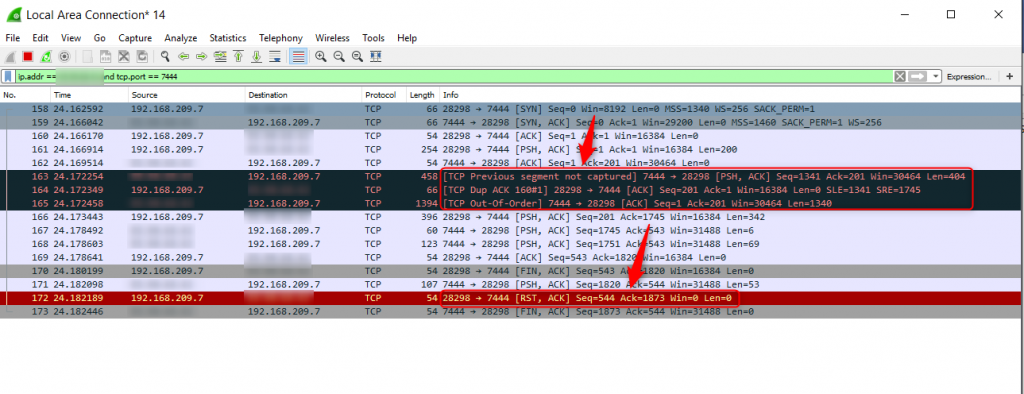Go forward in packet history

[x=201, y=57]
